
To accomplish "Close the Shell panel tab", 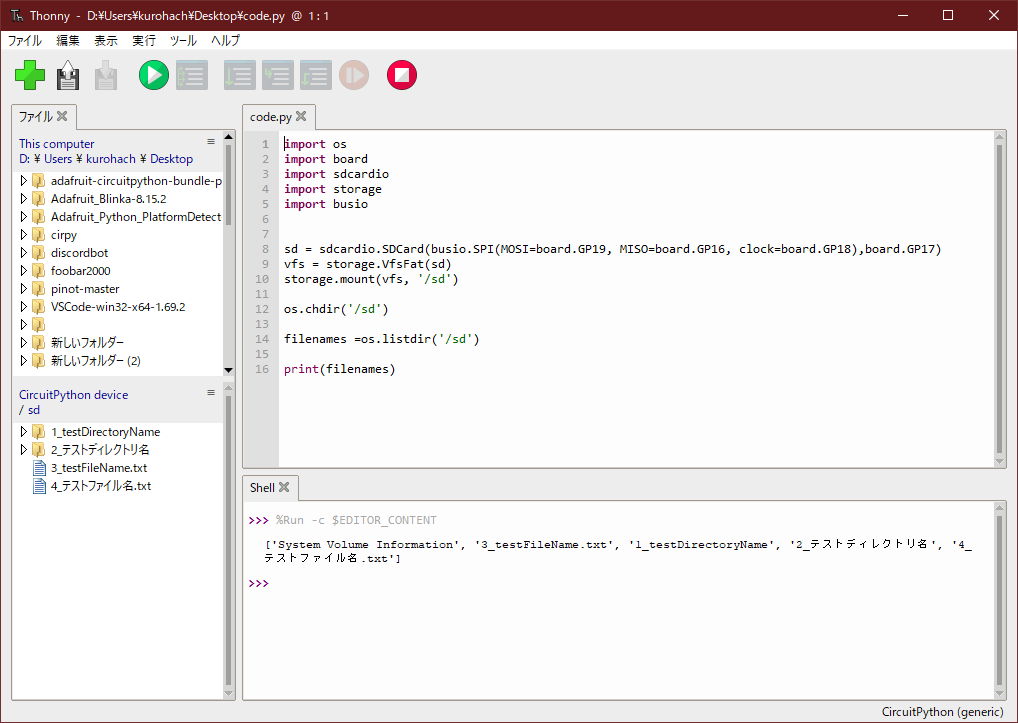I will pyautogui.click(x=284, y=487).
